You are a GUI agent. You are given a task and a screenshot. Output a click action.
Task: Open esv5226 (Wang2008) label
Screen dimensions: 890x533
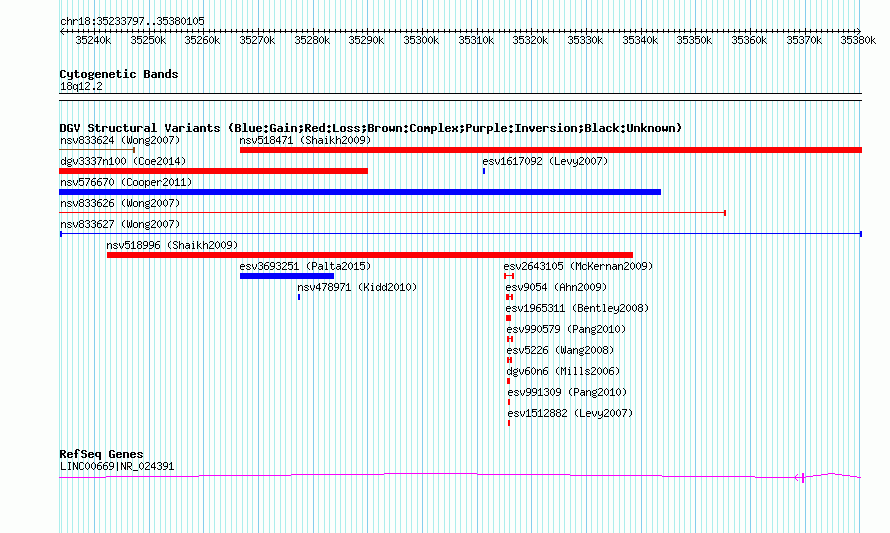pyautogui.click(x=560, y=350)
